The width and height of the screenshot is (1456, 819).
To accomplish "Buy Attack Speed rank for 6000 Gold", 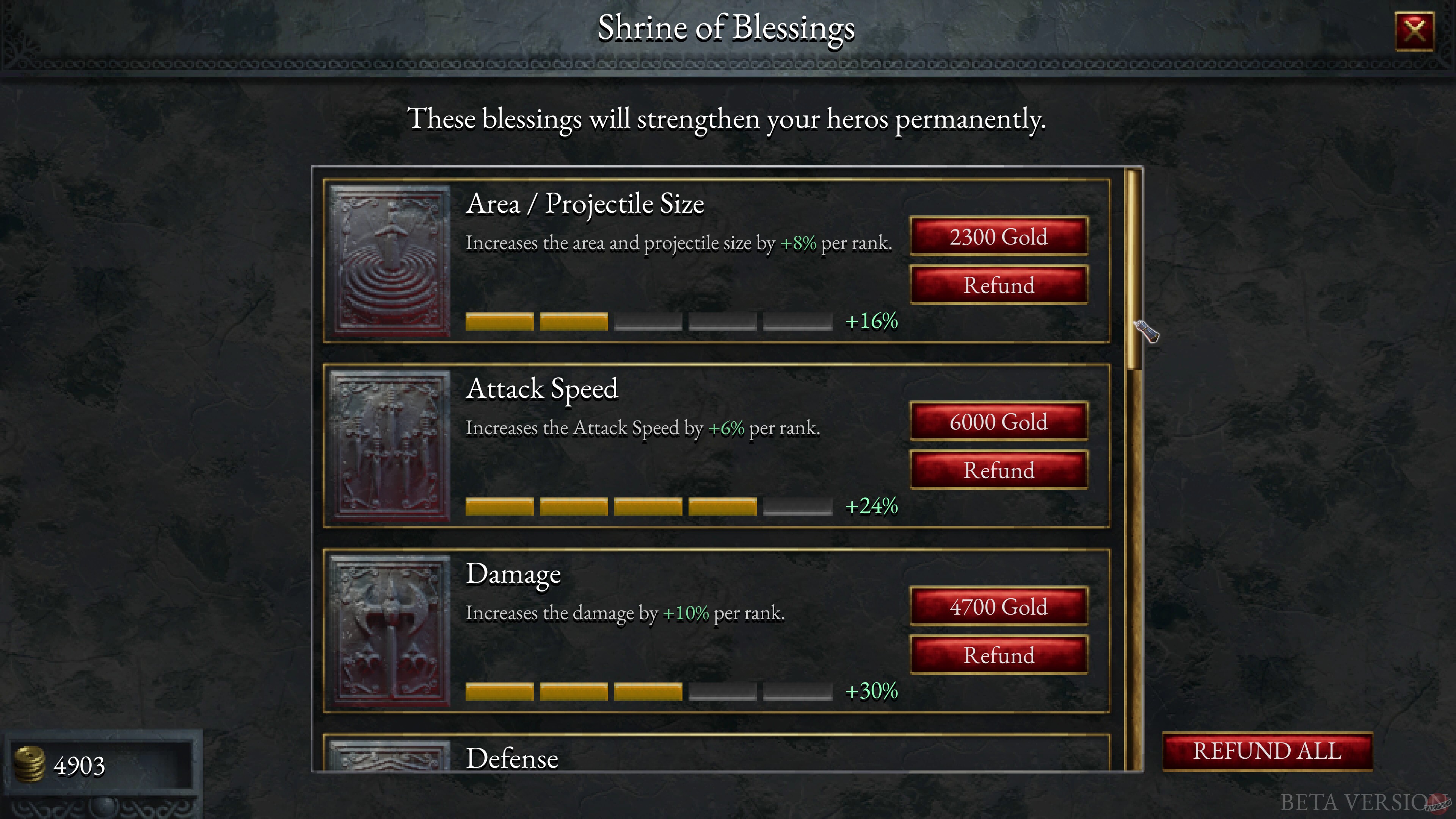I will click(999, 422).
